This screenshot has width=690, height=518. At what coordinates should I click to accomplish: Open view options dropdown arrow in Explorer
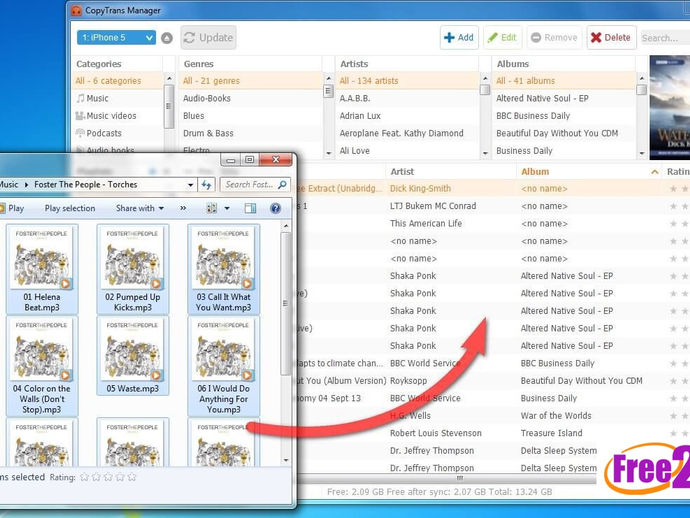click(227, 208)
